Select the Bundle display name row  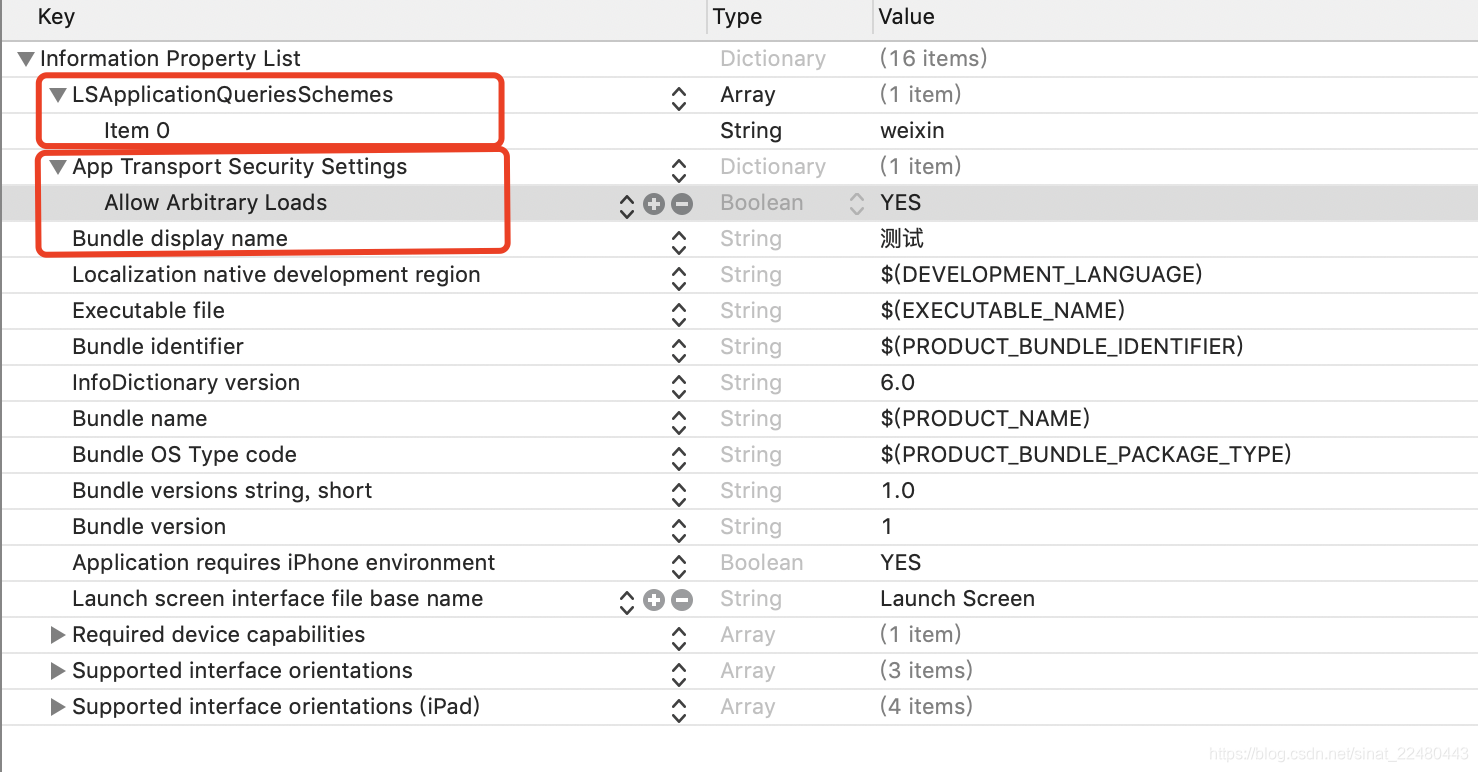pos(739,239)
